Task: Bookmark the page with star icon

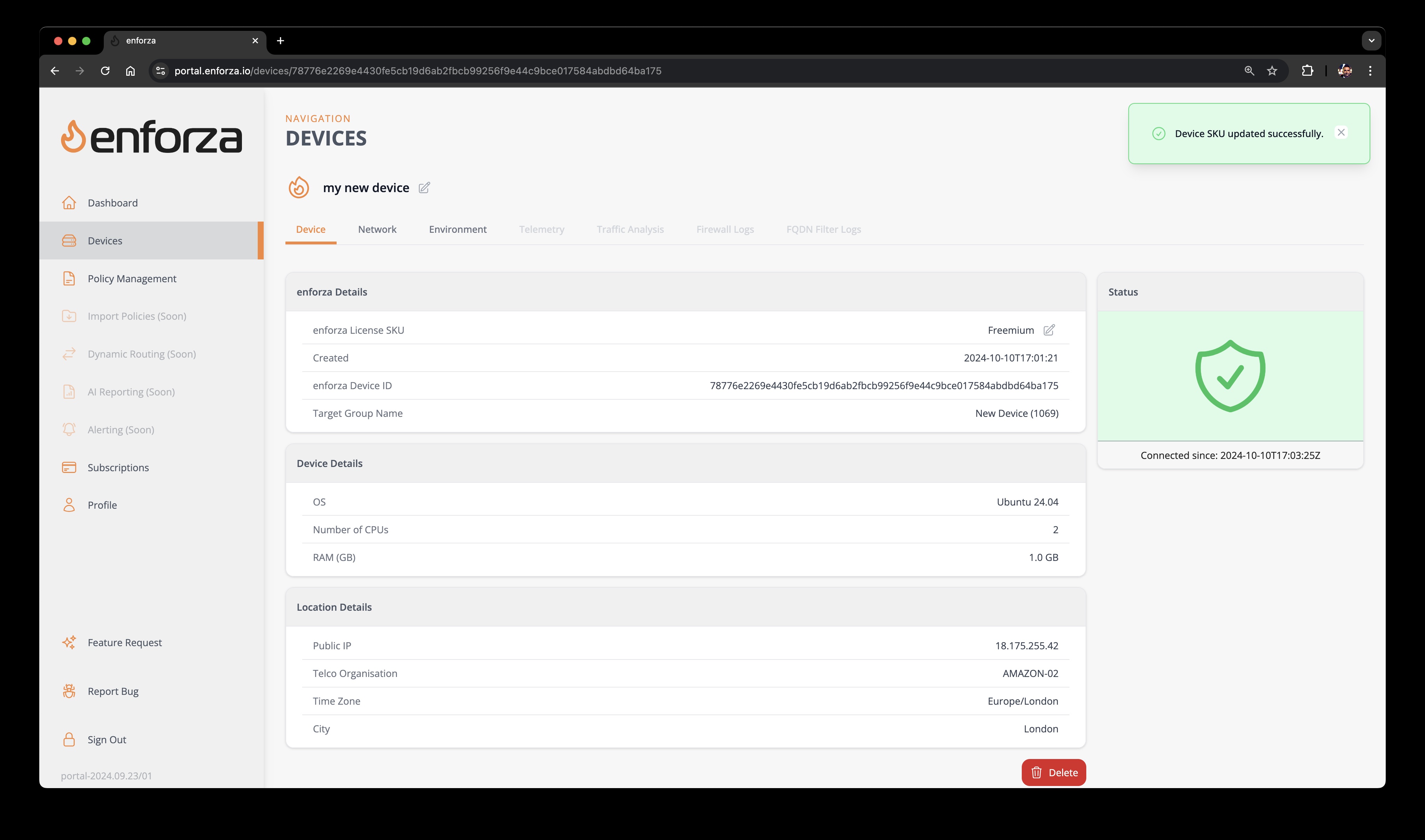Action: [1272, 71]
